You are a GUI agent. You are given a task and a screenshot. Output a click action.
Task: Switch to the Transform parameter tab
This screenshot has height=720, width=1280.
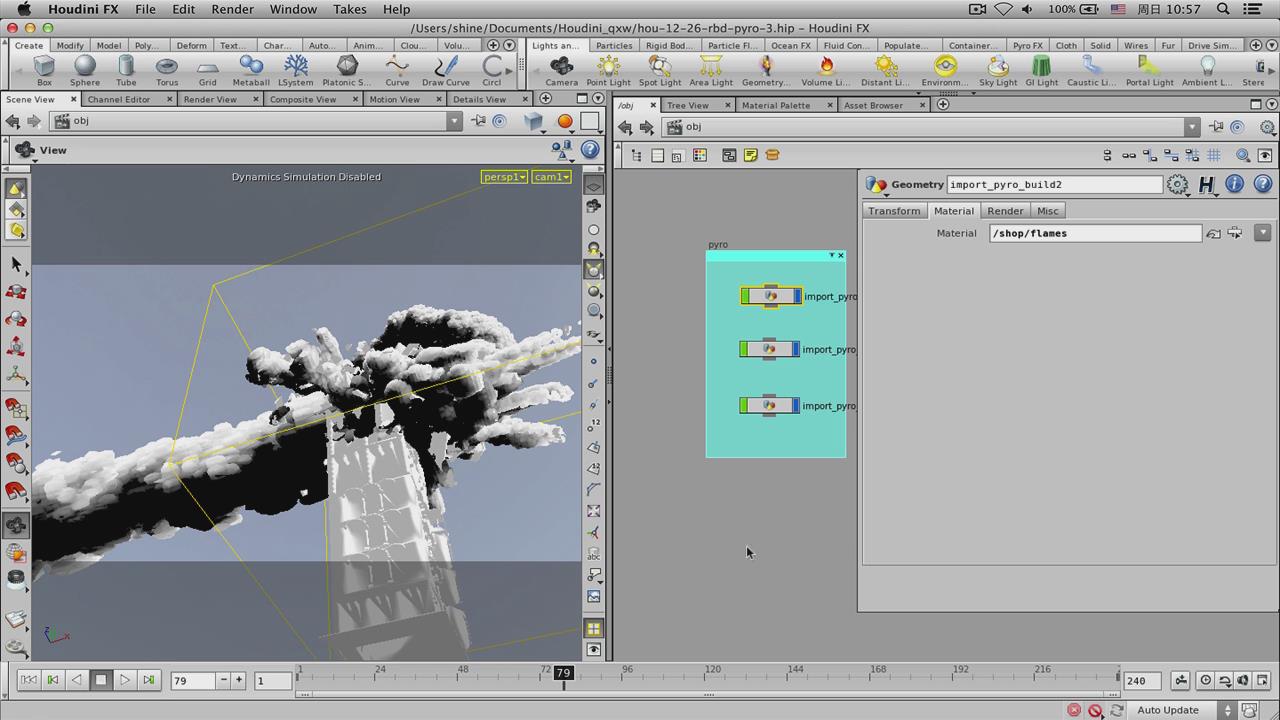(x=894, y=211)
